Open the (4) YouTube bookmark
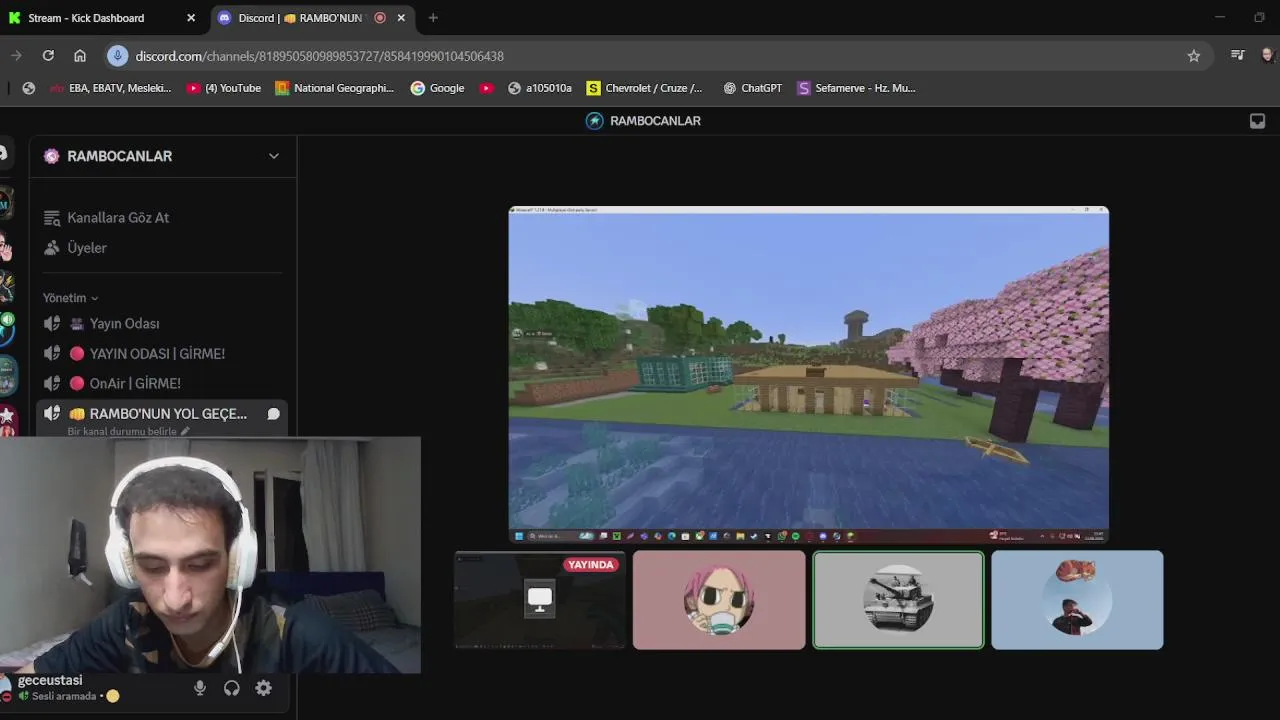This screenshot has width=1280, height=720. tap(223, 88)
